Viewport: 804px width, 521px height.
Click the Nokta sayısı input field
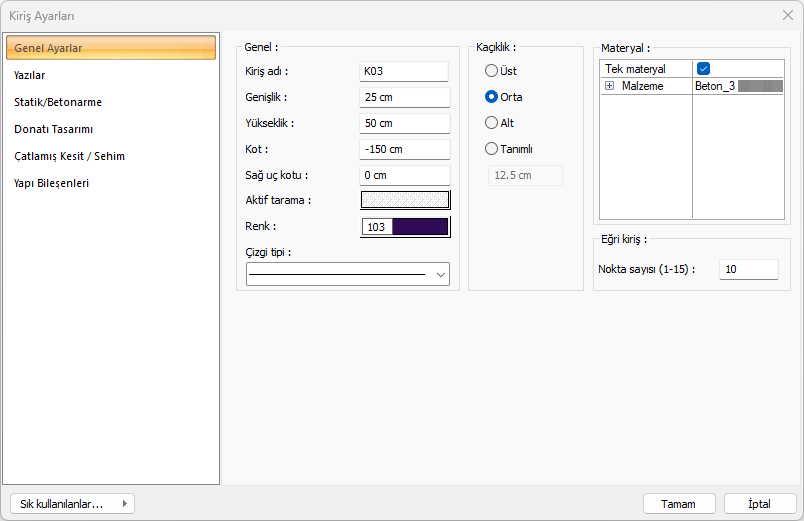pos(748,269)
